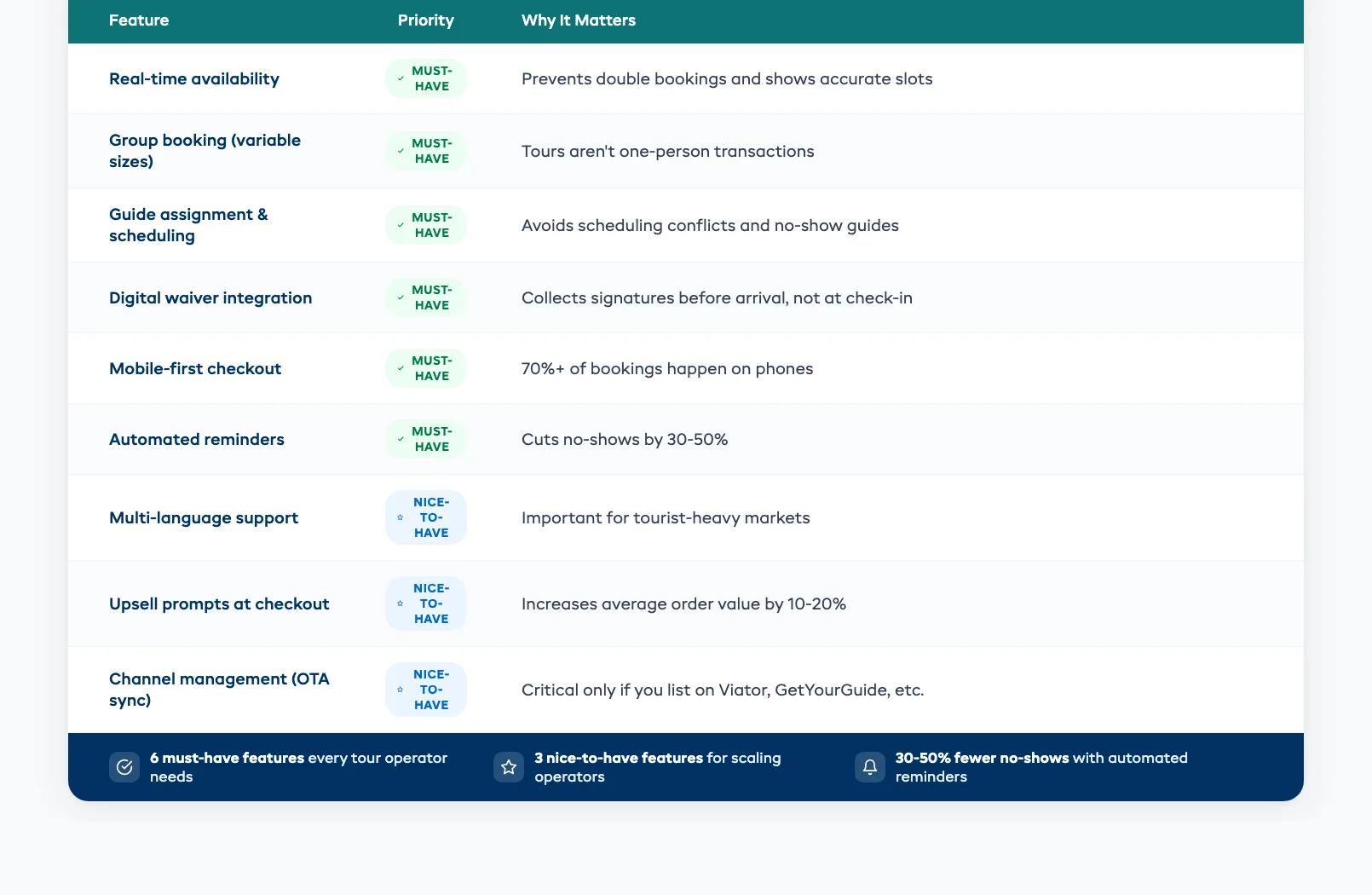
Task: Open the Priority column header for sorting
Action: tap(425, 20)
